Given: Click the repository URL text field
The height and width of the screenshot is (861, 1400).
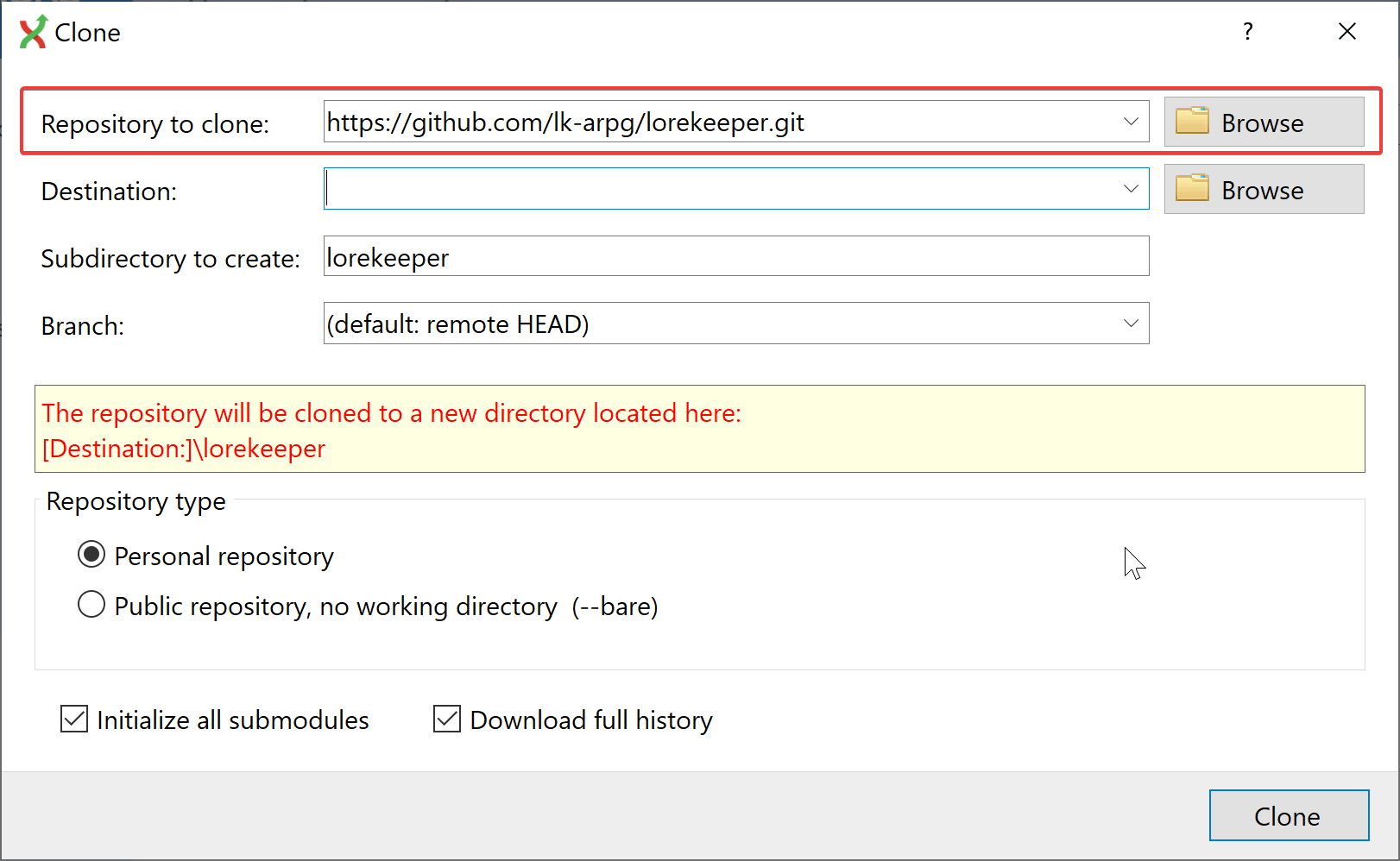Looking at the screenshot, I should (x=716, y=123).
